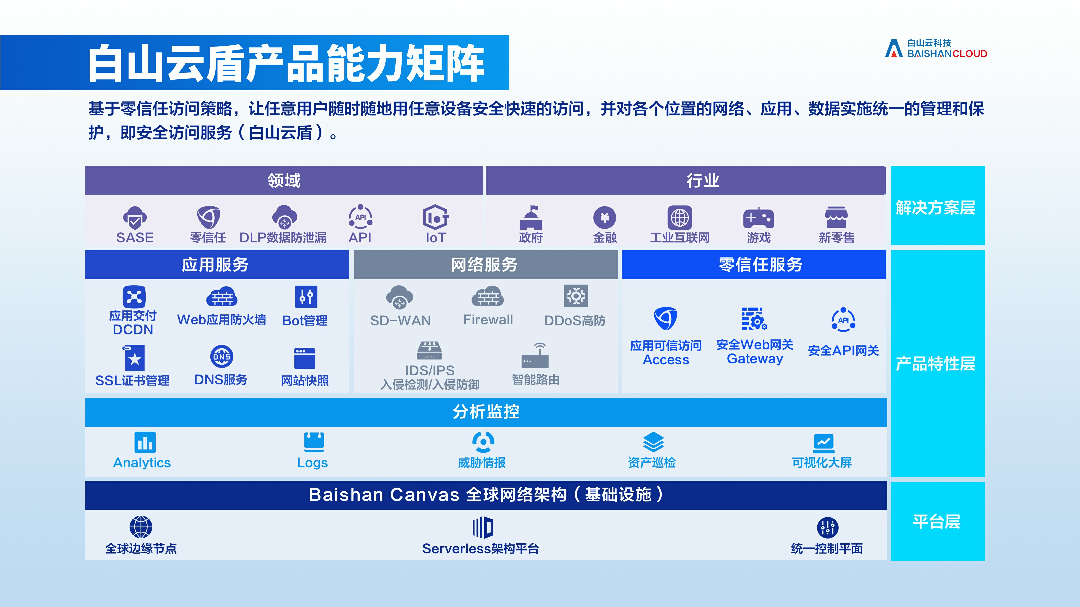Click the Serverless架构平台 label
1080x607 pixels.
(x=481, y=548)
